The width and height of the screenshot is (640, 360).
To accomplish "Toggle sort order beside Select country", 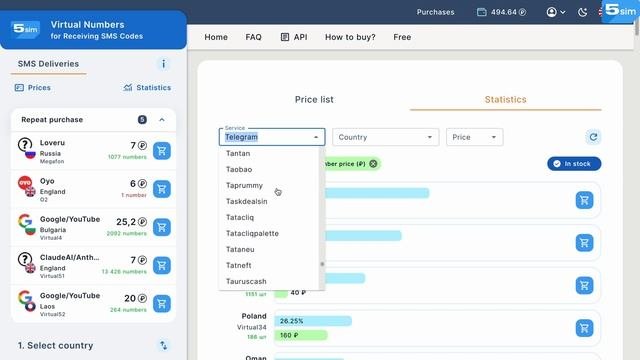I will 164,346.
